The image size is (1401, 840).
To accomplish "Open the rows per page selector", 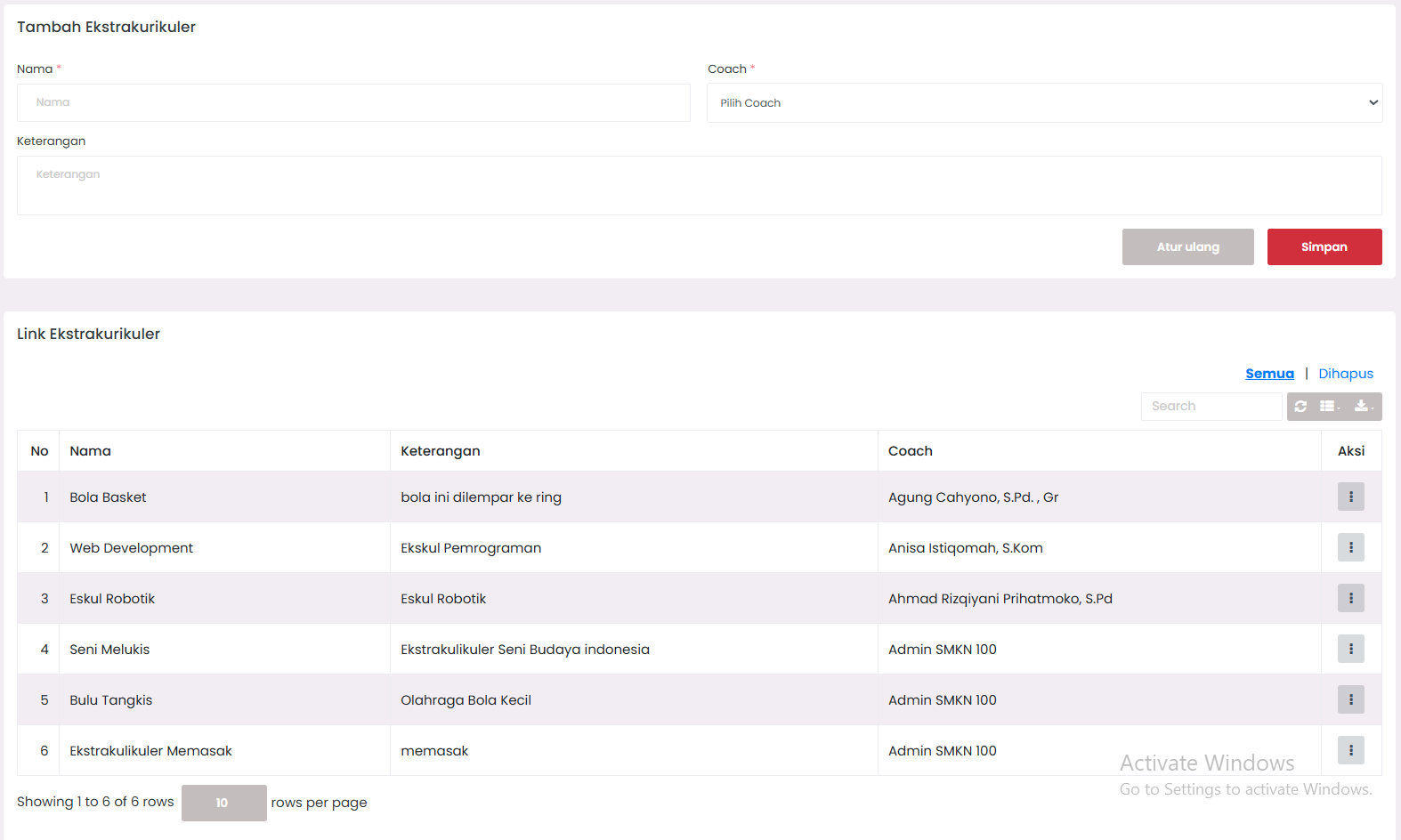I will (x=223, y=803).
